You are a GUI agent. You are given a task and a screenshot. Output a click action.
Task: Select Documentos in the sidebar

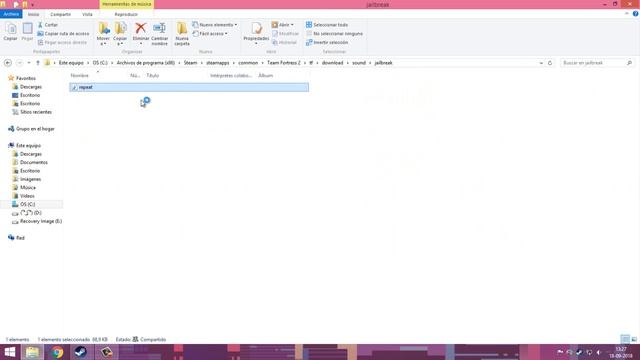pyautogui.click(x=33, y=162)
